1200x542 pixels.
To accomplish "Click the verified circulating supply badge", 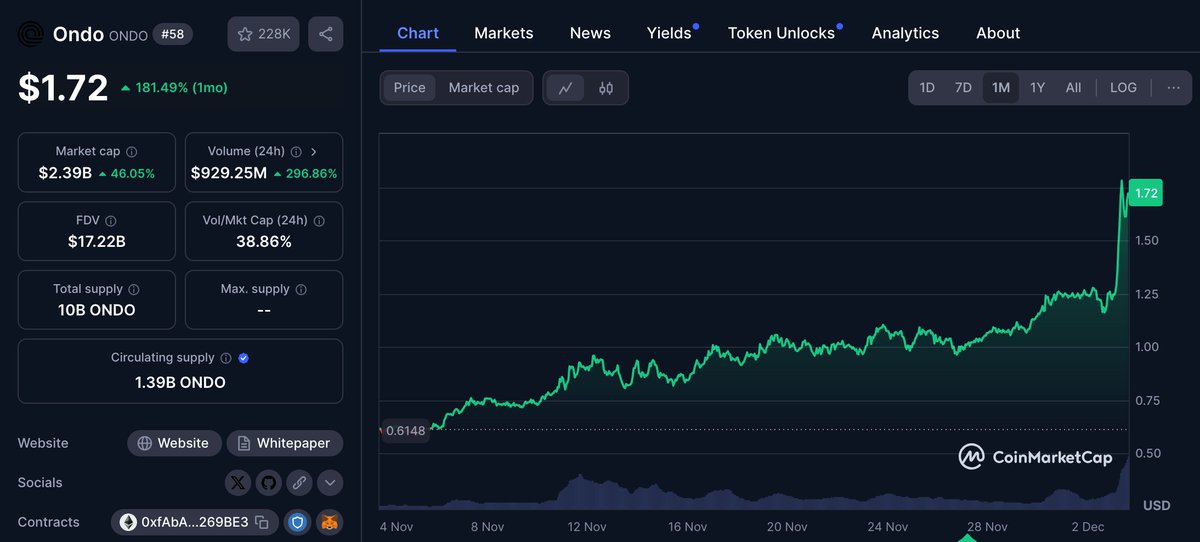I will (x=244, y=358).
